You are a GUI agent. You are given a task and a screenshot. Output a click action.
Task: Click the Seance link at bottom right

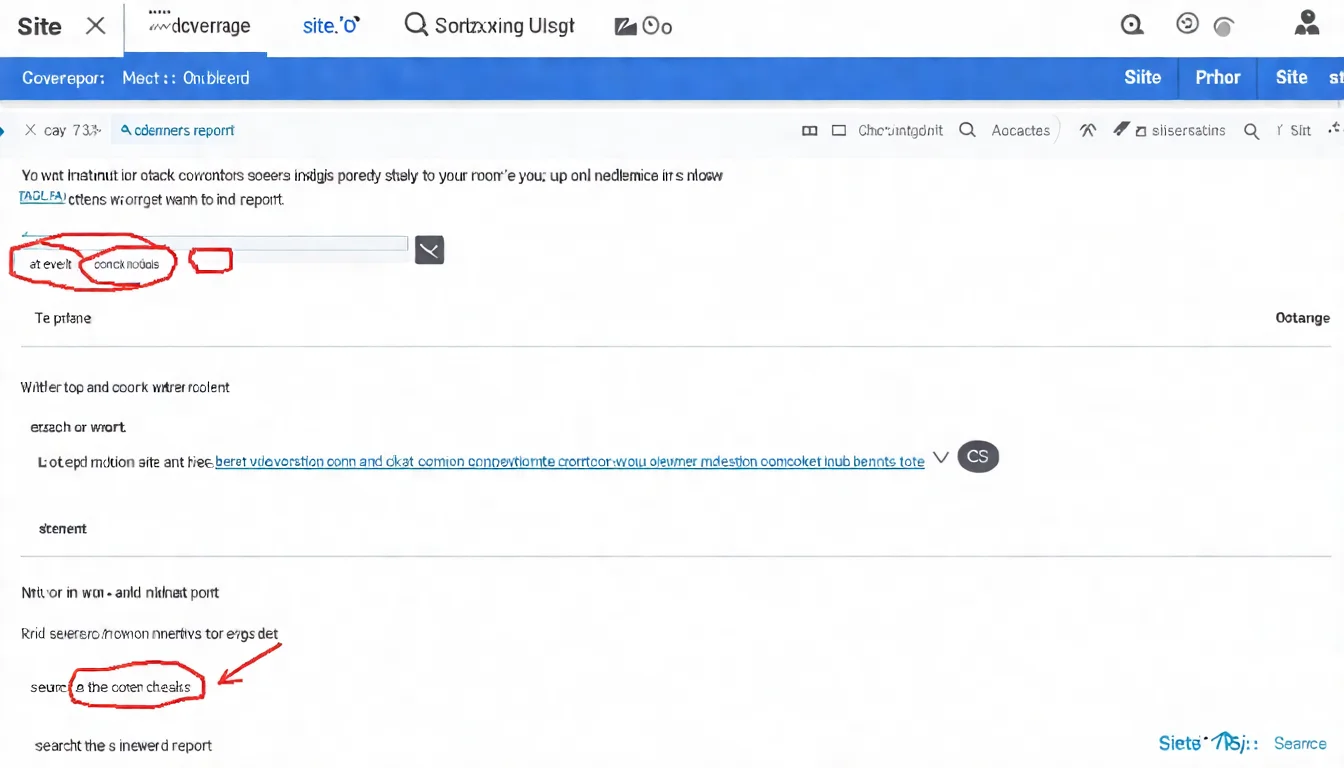tap(1299, 743)
